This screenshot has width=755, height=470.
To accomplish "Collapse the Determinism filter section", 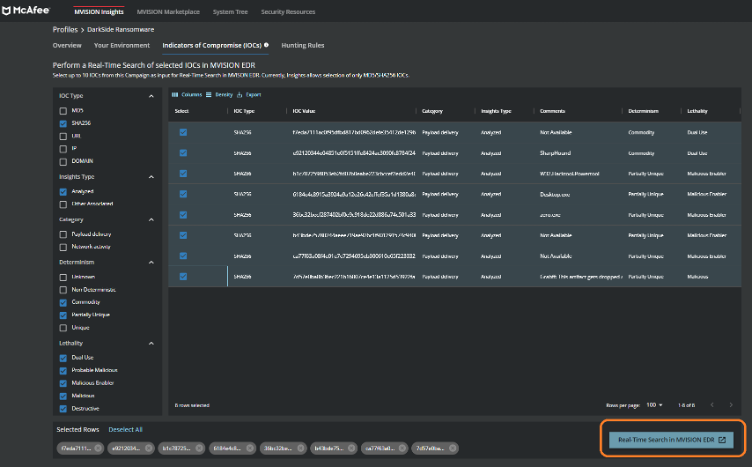I will pos(151,263).
